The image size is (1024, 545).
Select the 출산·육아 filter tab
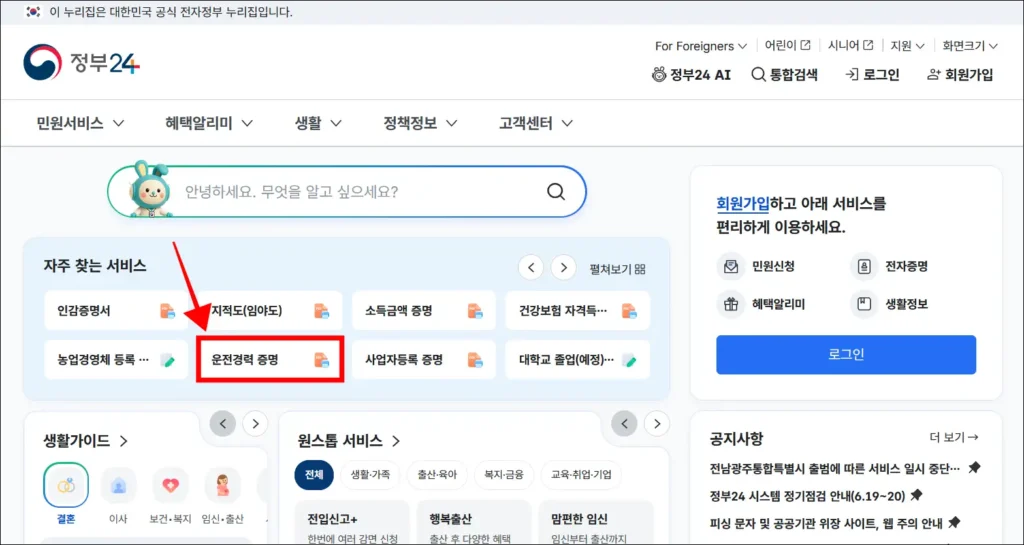pos(437,475)
